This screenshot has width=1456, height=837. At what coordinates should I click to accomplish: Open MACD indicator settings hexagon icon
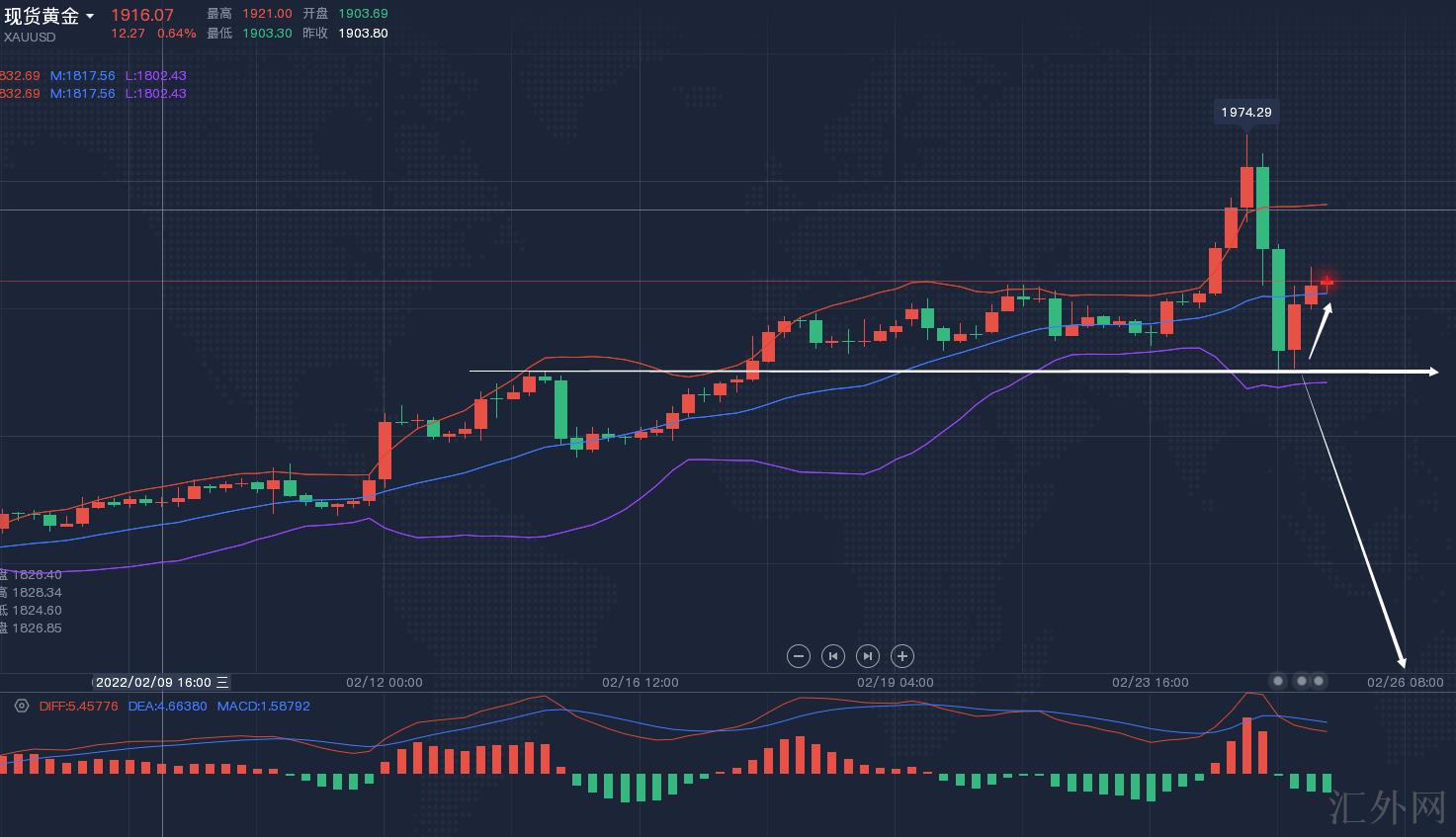click(x=22, y=707)
